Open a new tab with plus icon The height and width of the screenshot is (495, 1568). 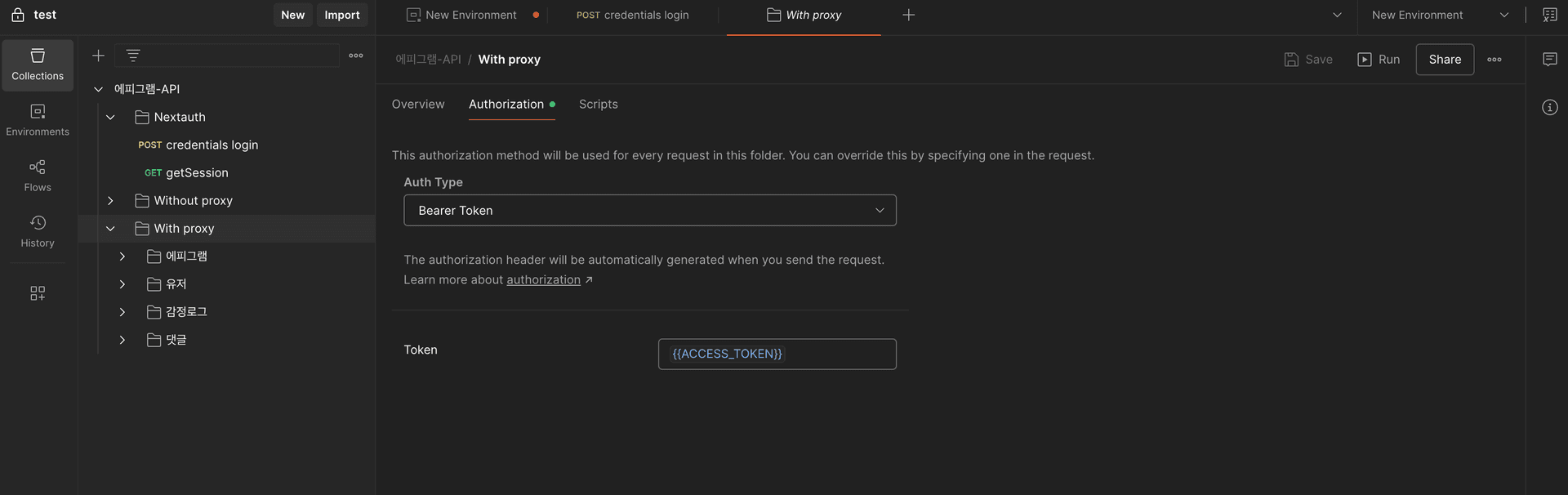click(x=908, y=15)
